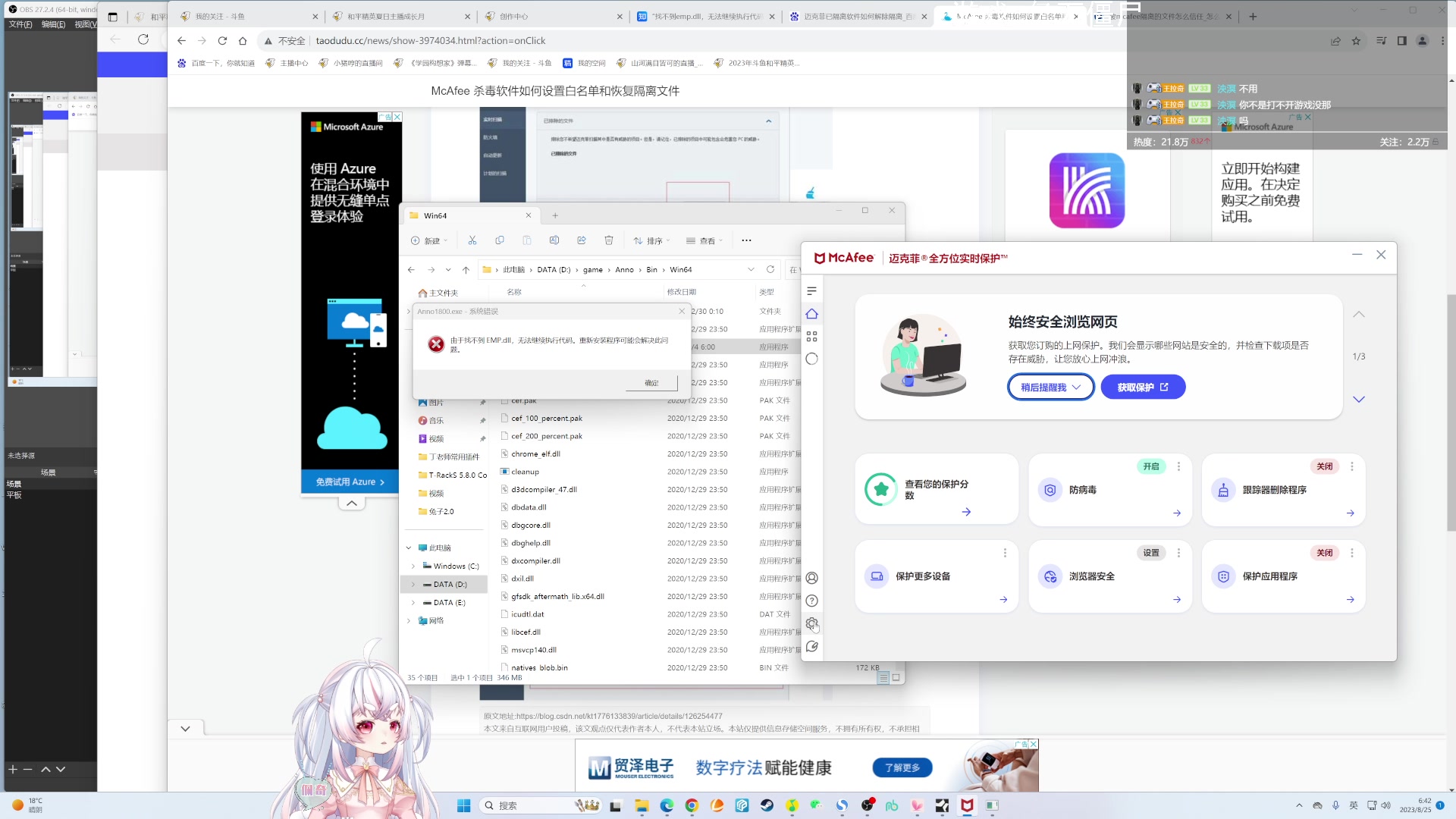Enable the 保护应用程序 关闭 toggle
The height and width of the screenshot is (819, 1456).
pos(1325,552)
